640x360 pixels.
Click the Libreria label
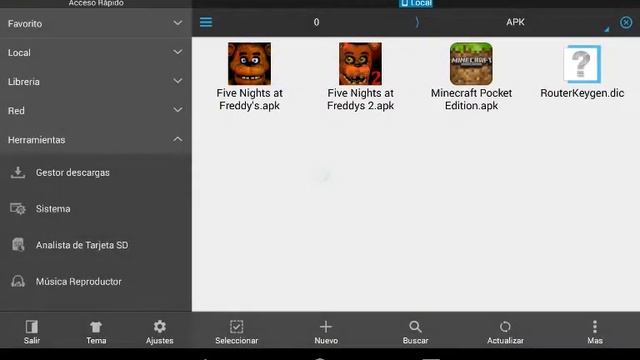coord(24,82)
